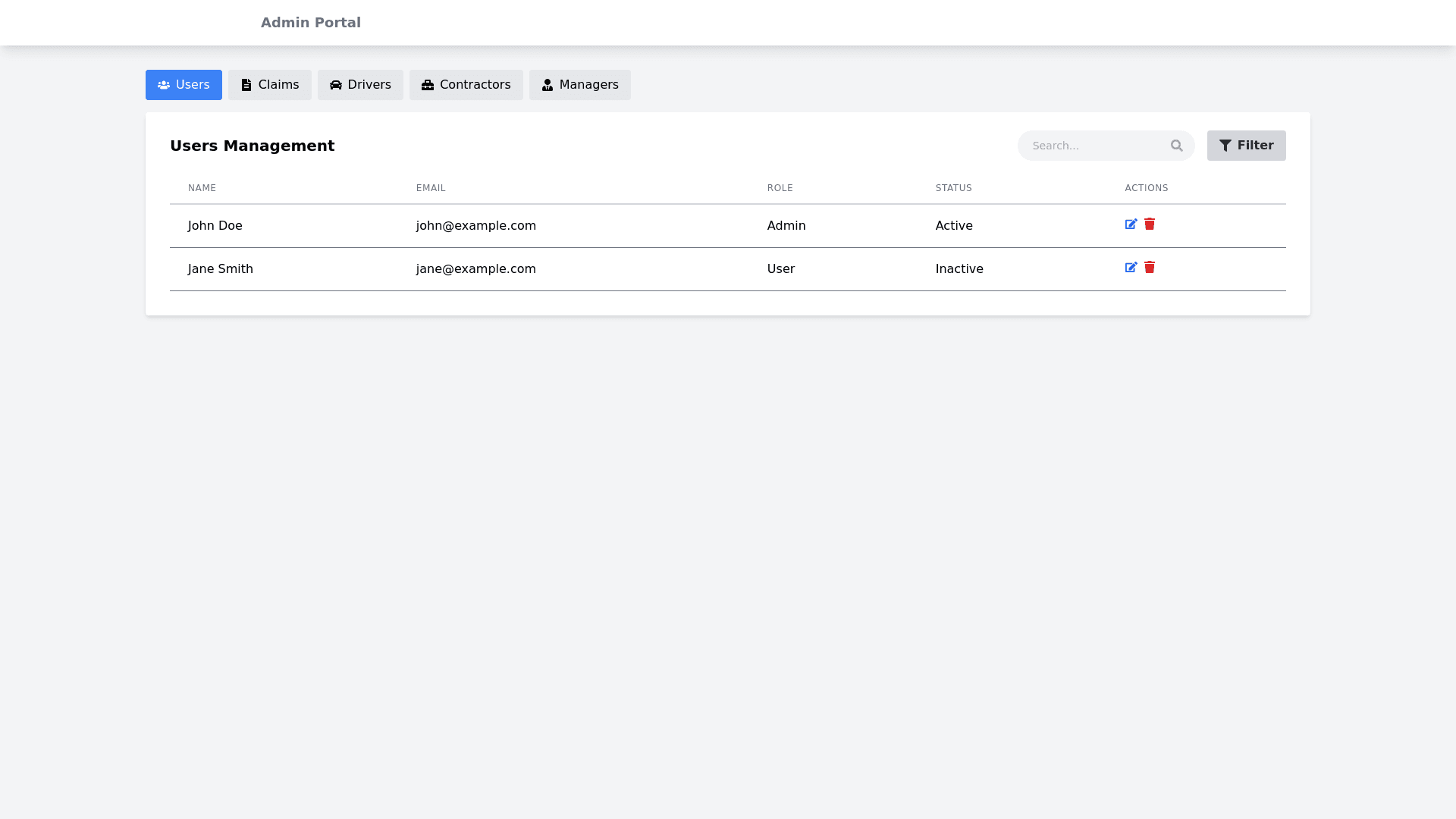Click the Status column header
This screenshot has width=1456, height=819.
(x=953, y=188)
